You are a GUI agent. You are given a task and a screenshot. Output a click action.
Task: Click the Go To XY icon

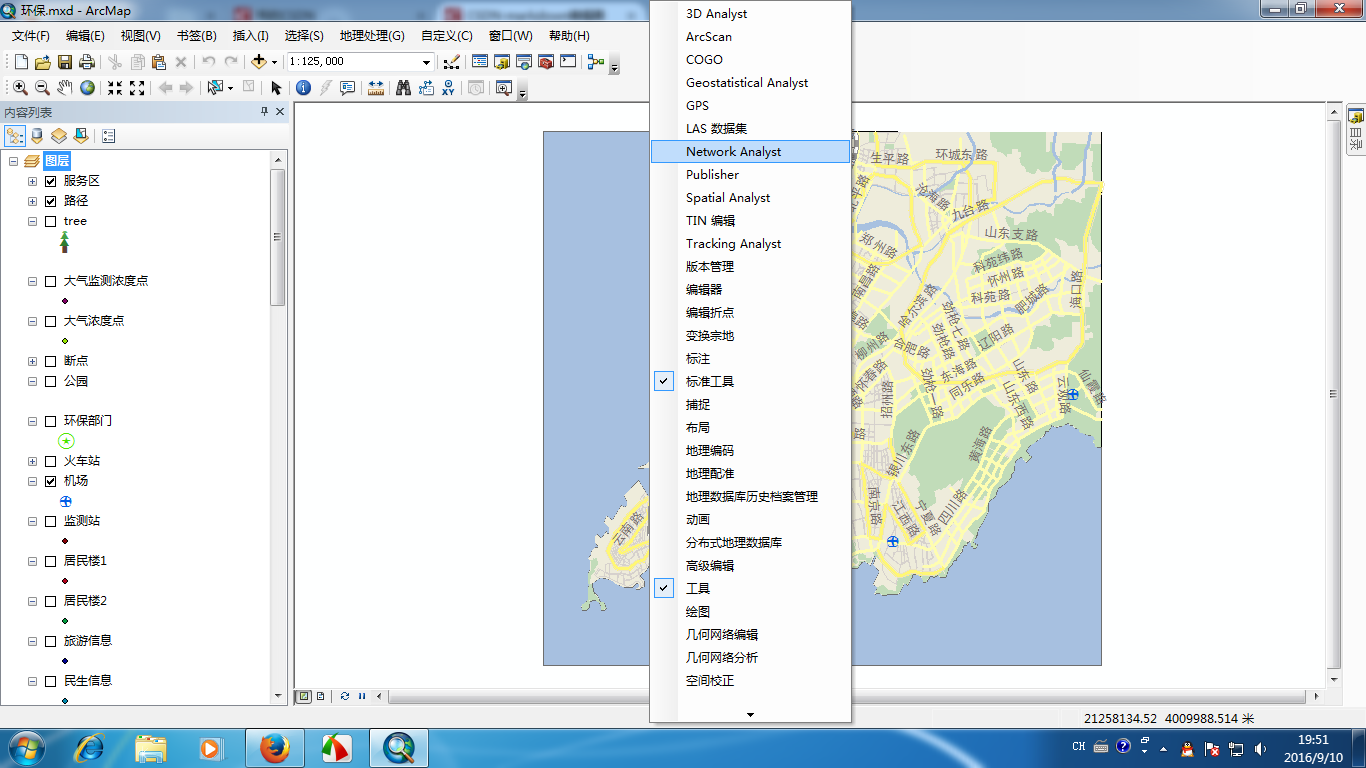tap(448, 88)
